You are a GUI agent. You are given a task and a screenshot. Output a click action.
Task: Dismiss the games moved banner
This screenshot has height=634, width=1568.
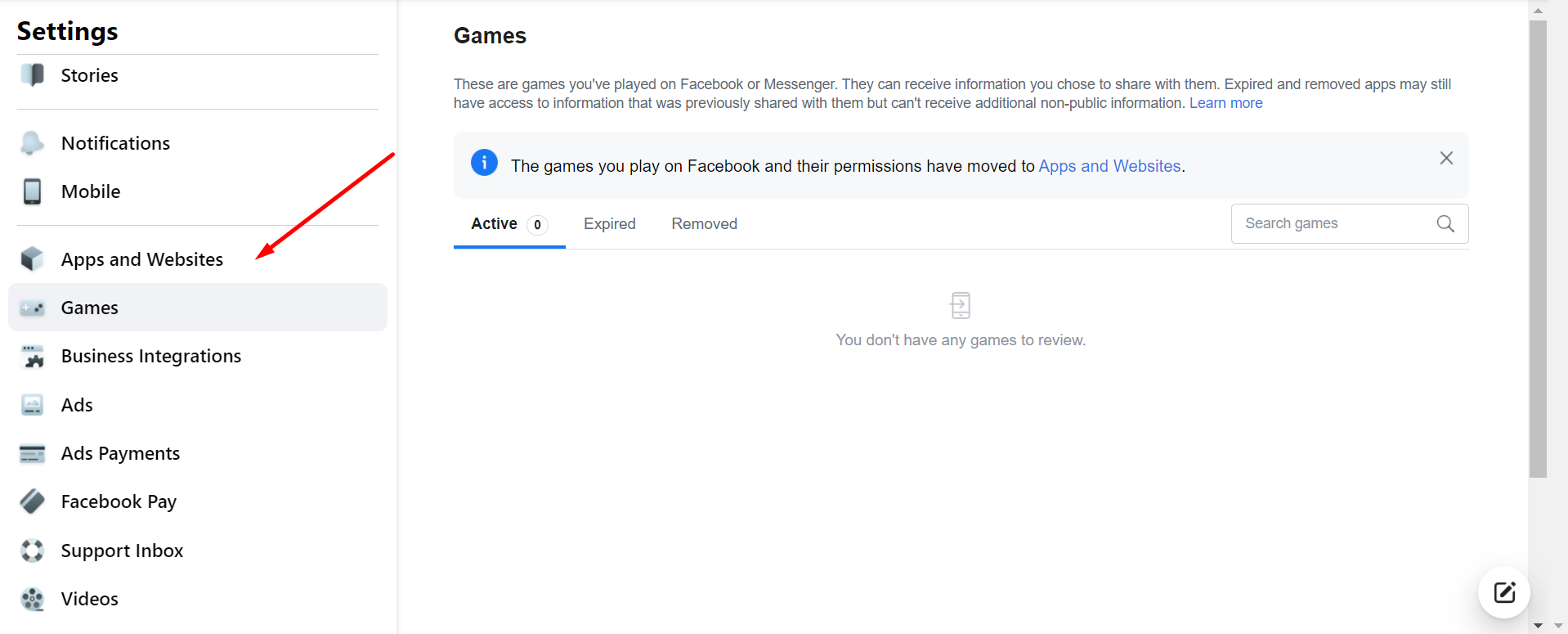point(1446,158)
